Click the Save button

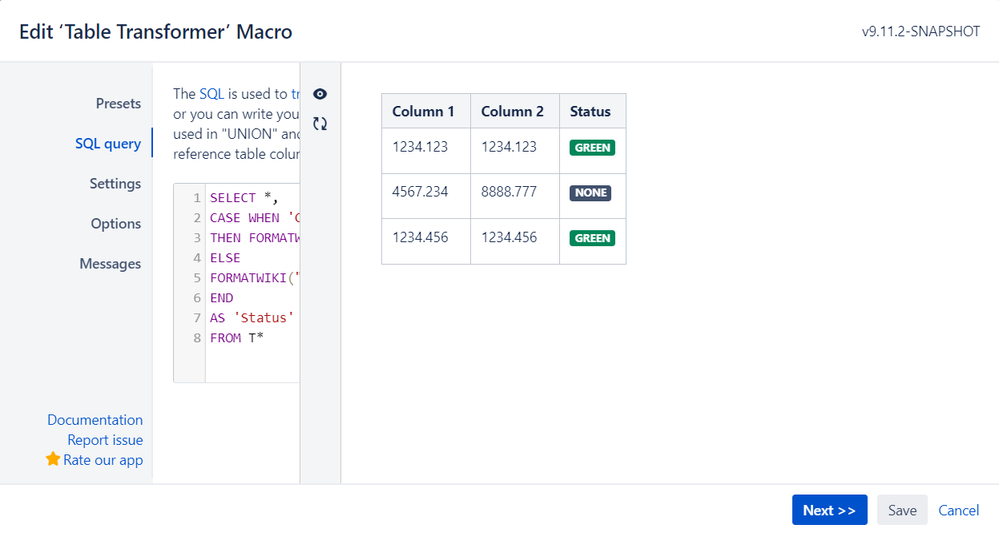click(x=902, y=510)
